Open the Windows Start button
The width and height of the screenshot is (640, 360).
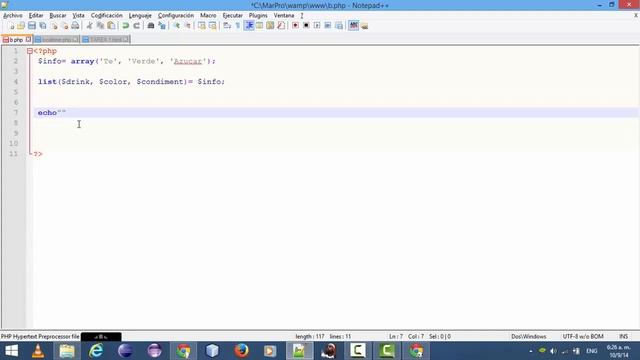(x=11, y=351)
